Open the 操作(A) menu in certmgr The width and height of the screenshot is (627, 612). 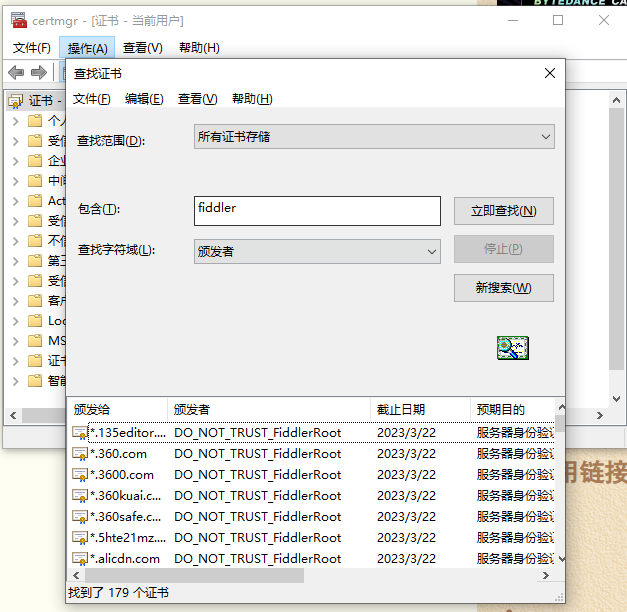[x=87, y=48]
